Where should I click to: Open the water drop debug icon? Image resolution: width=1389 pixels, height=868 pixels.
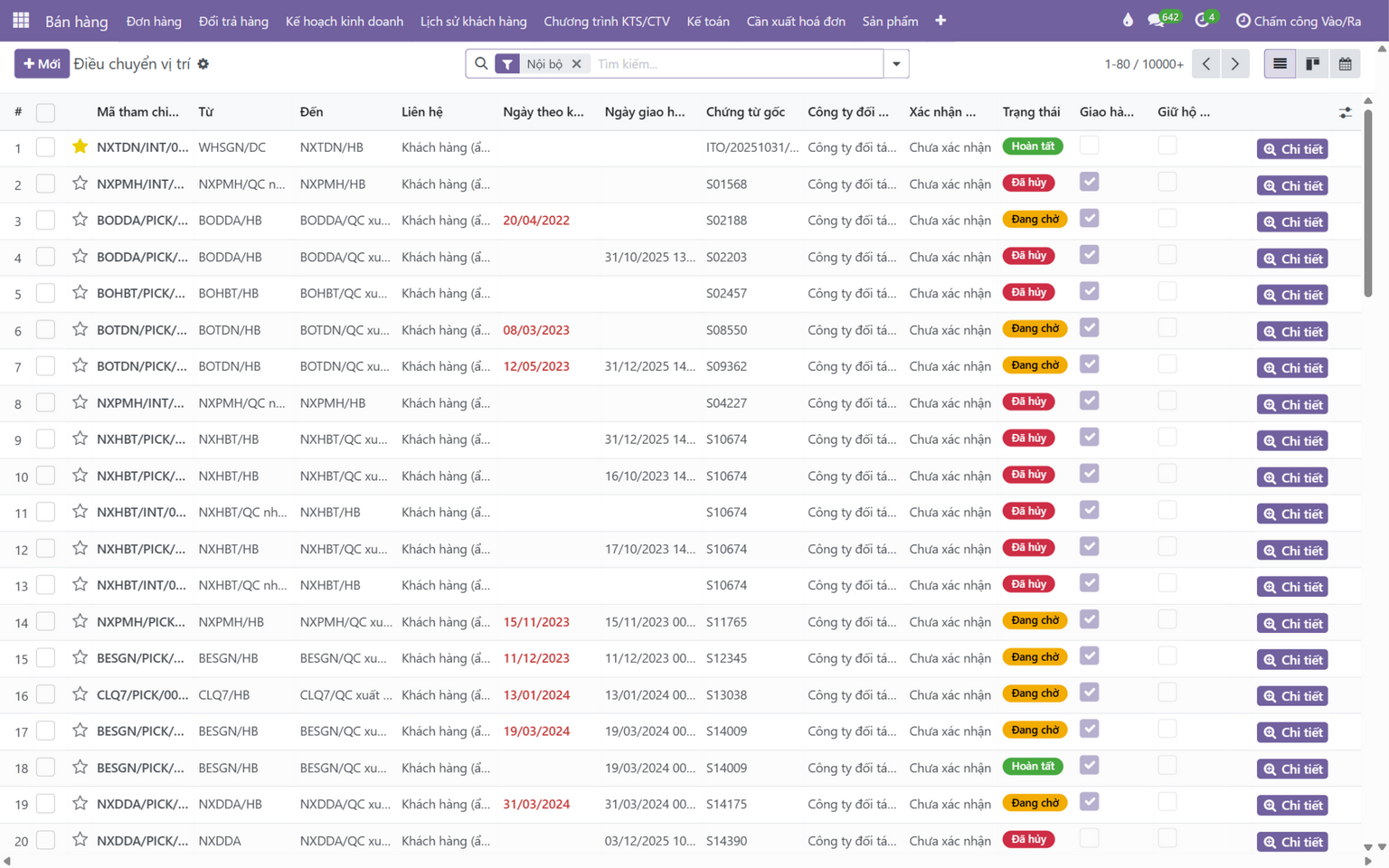pos(1128,20)
